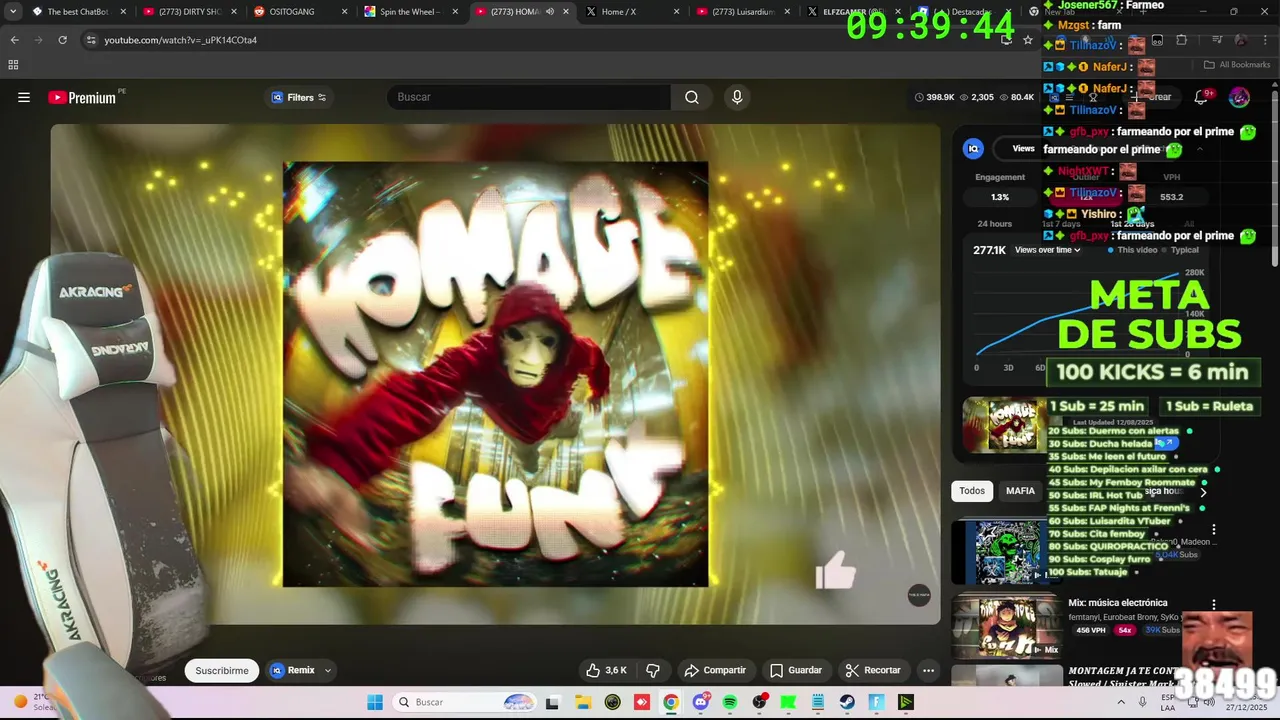Open the YouTube hamburger guide menu
The width and height of the screenshot is (1280, 720).
tap(24, 97)
